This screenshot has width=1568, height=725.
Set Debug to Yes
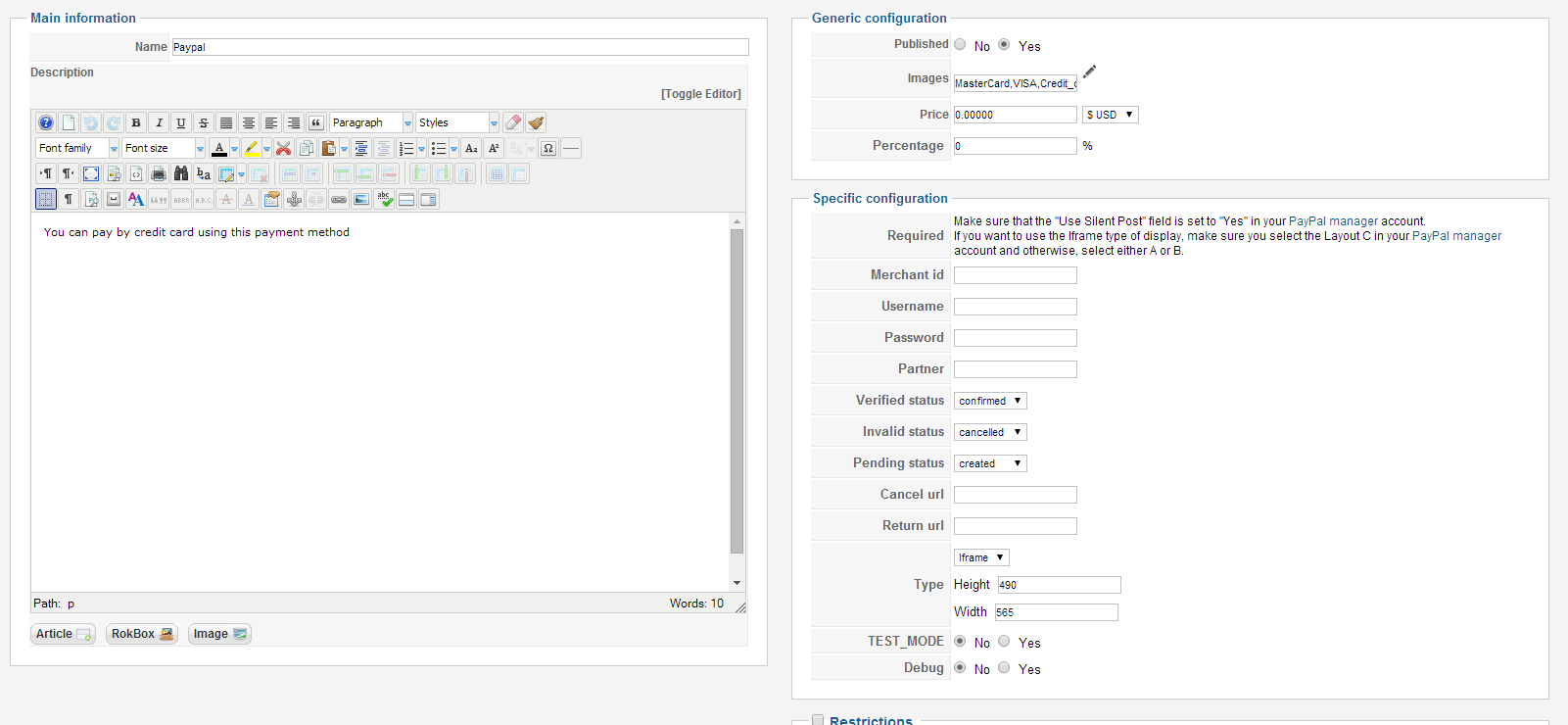coord(1004,667)
